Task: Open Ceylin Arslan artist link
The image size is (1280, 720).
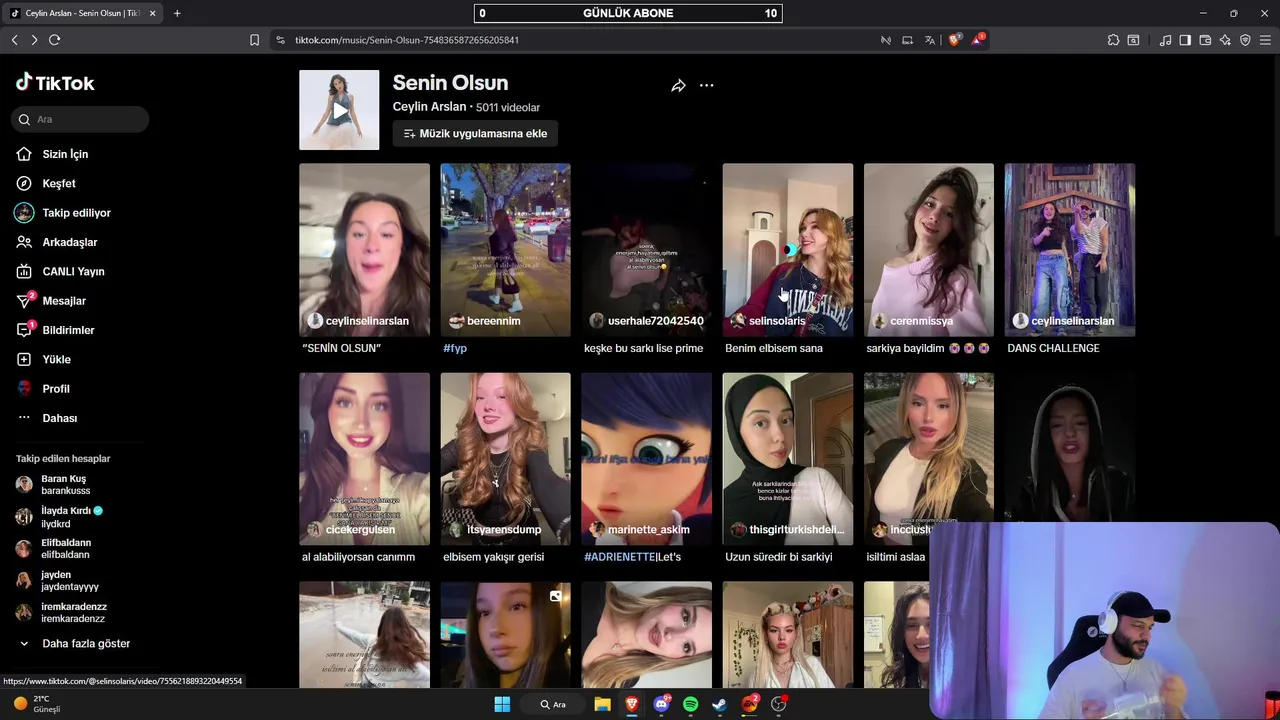Action: (x=429, y=107)
